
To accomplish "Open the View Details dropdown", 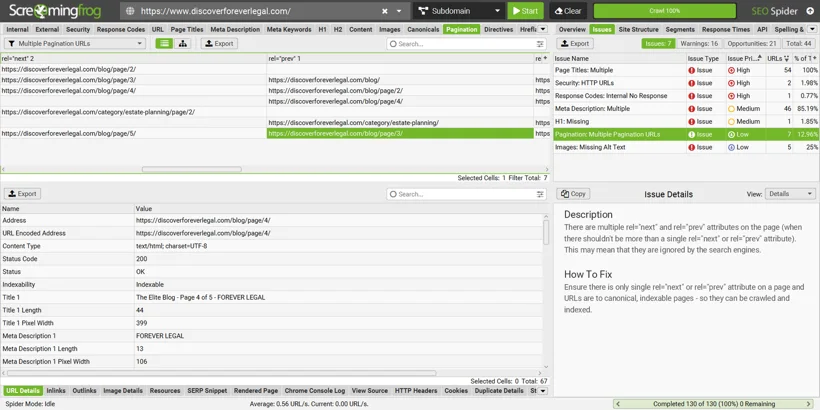I will point(790,194).
